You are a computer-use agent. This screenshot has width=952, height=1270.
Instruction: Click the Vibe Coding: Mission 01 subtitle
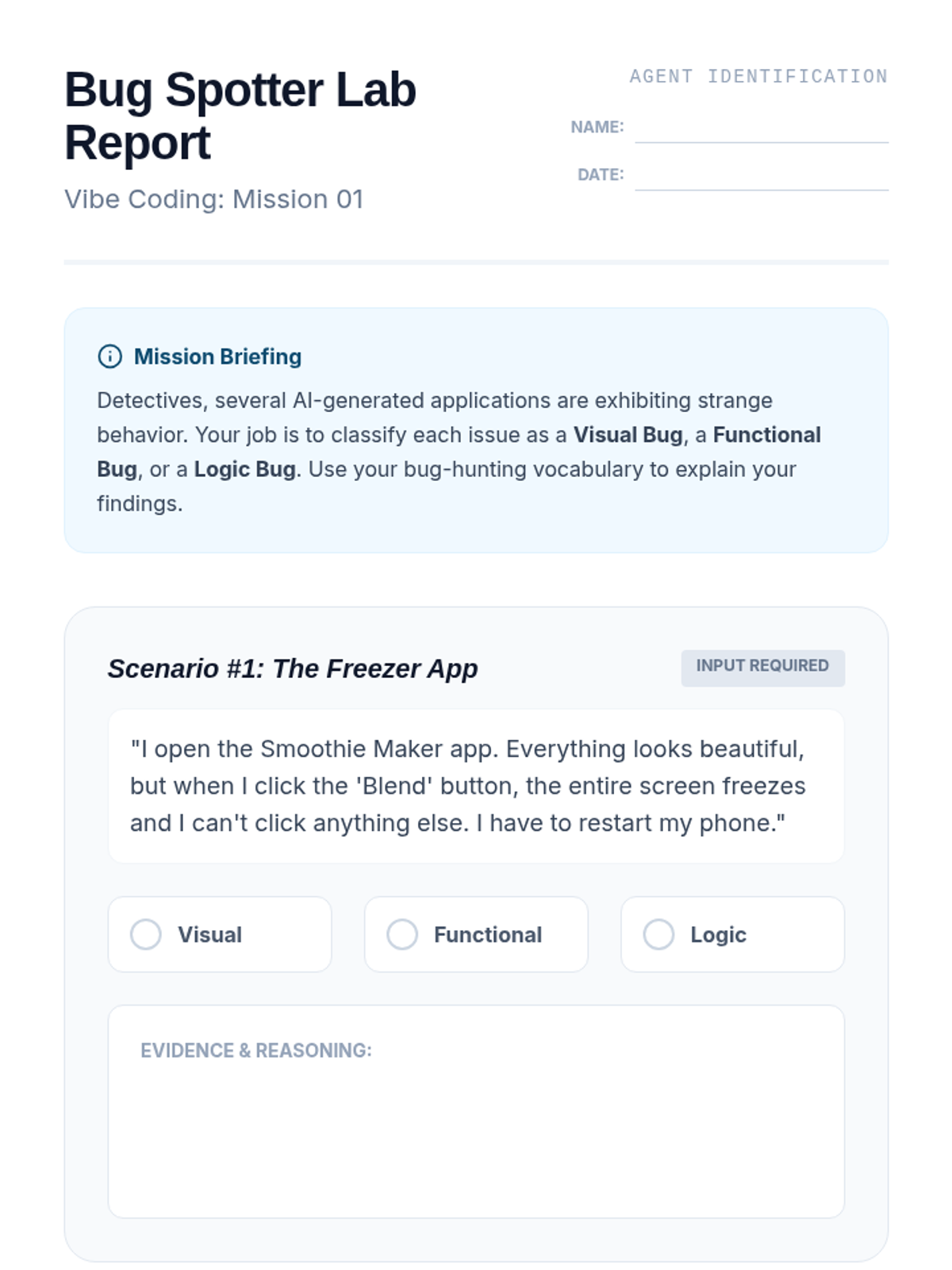213,199
